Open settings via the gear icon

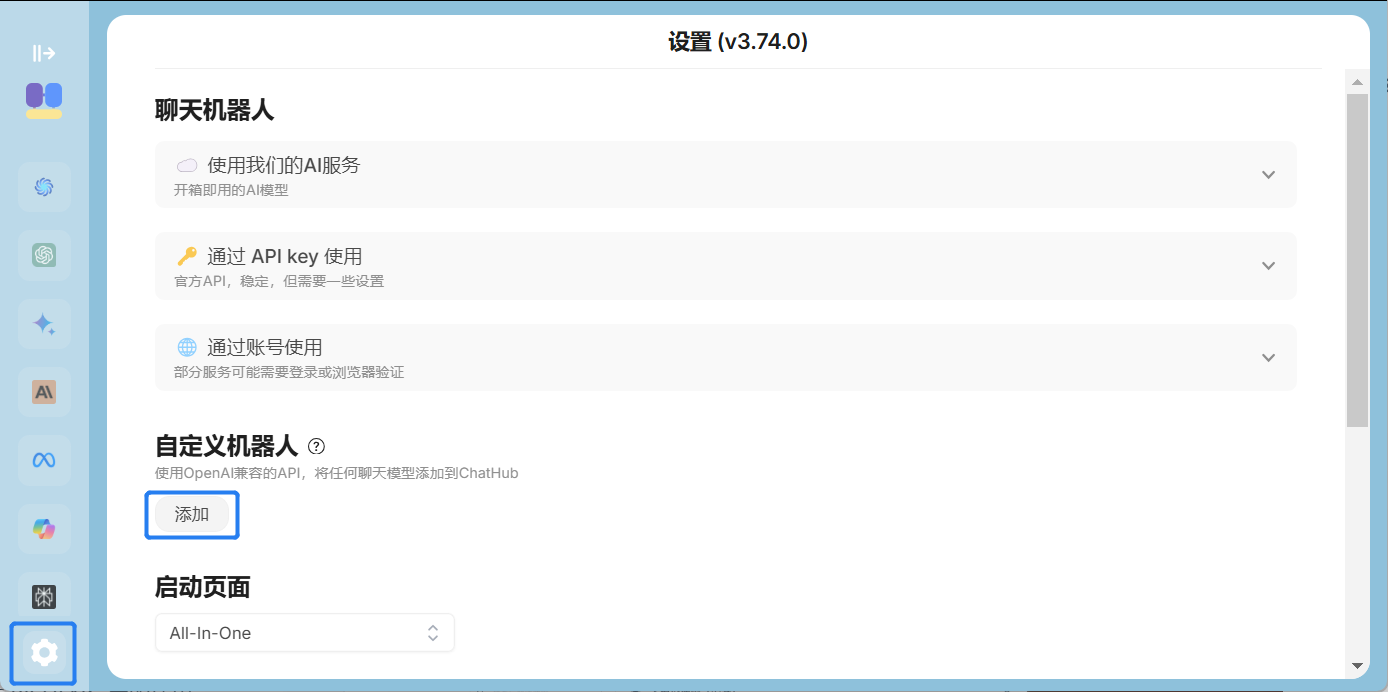click(43, 653)
